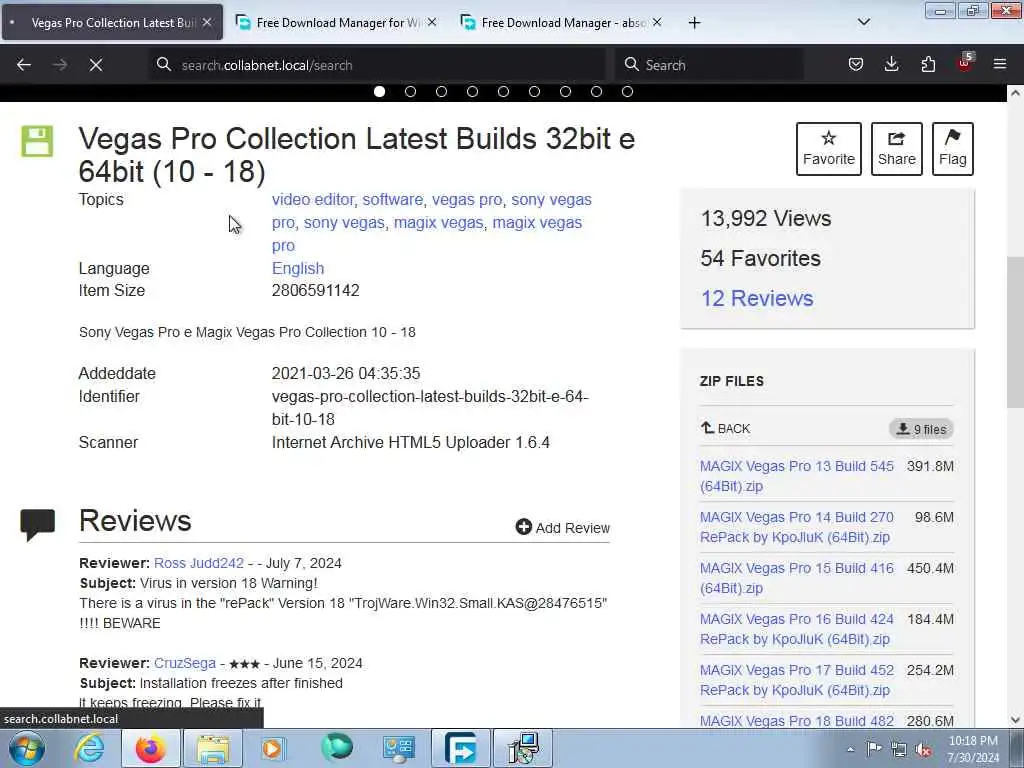
Task: Download MAGIX Vegas Pro 18 Build 482 zip
Action: click(x=797, y=721)
